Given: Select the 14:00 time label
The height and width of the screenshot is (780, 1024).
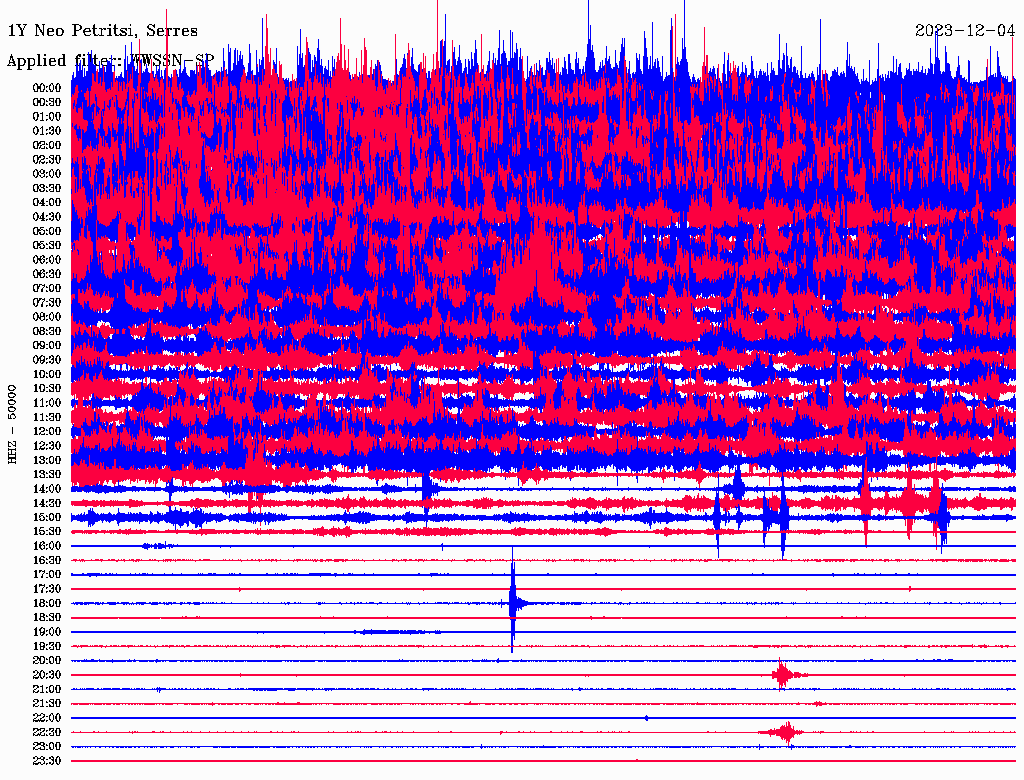Looking at the screenshot, I should [x=47, y=488].
